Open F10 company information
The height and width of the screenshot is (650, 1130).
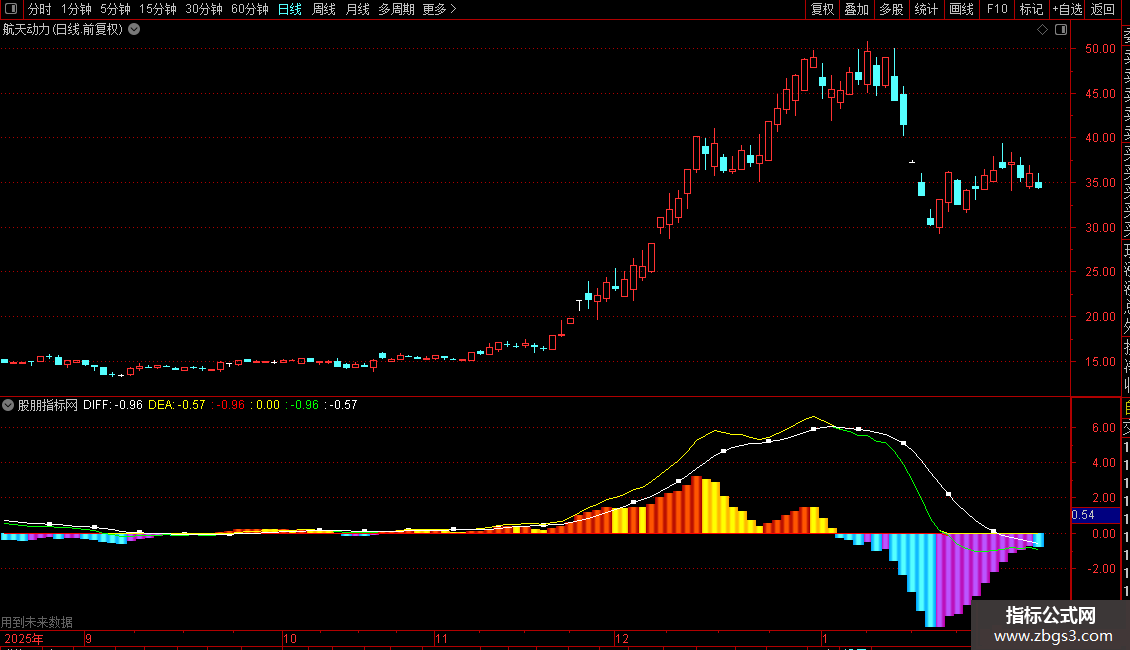(997, 9)
